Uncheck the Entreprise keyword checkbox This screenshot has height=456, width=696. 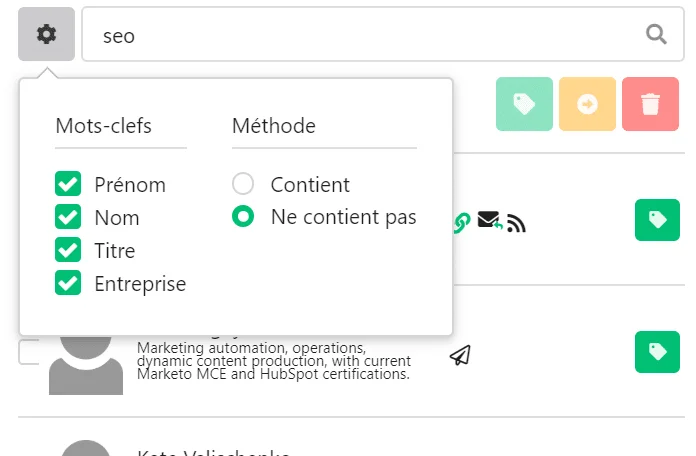[68, 283]
